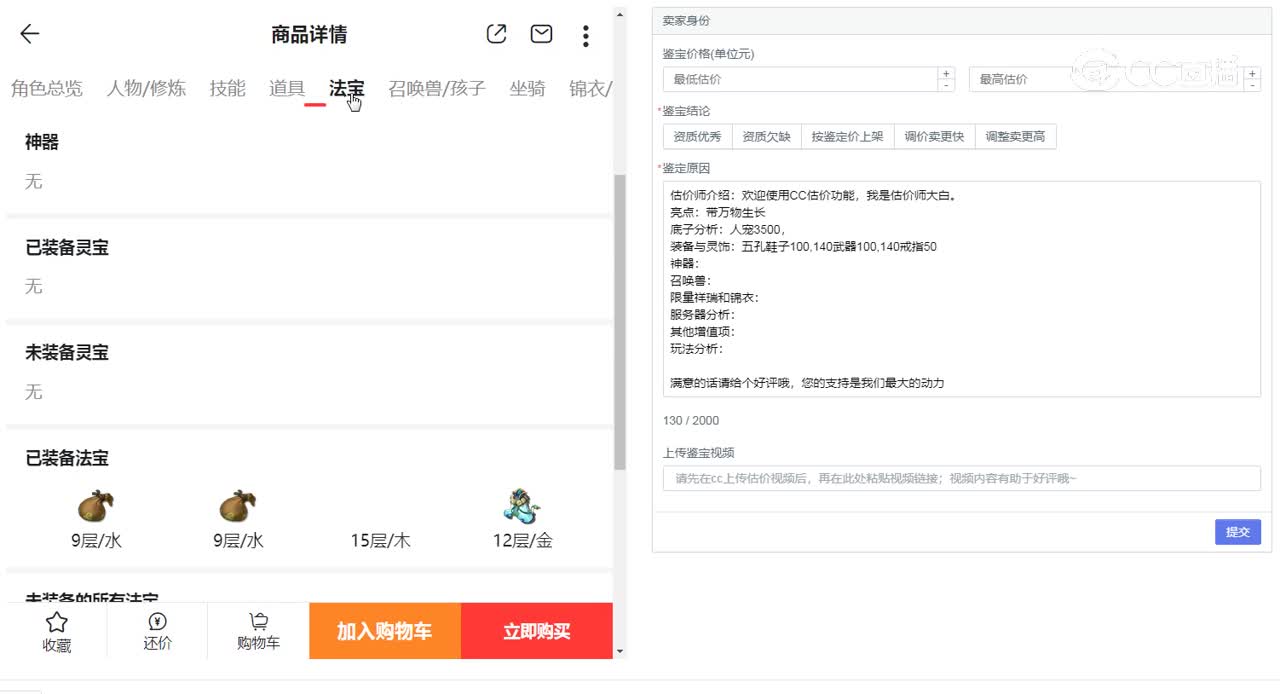Viewport: 1280px width, 694px height.
Task: Switch to the 法宝 tab
Action: pyautogui.click(x=347, y=88)
